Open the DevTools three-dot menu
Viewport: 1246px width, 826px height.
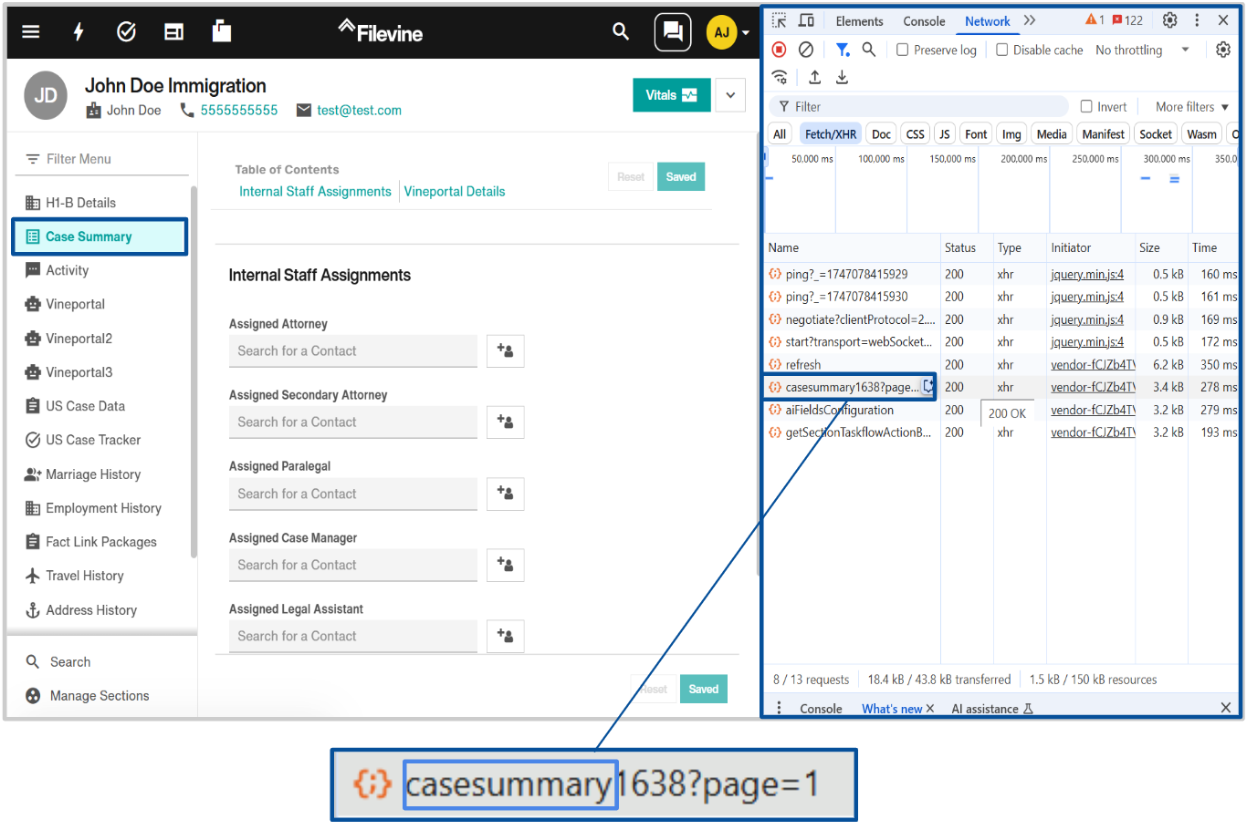click(x=1197, y=21)
